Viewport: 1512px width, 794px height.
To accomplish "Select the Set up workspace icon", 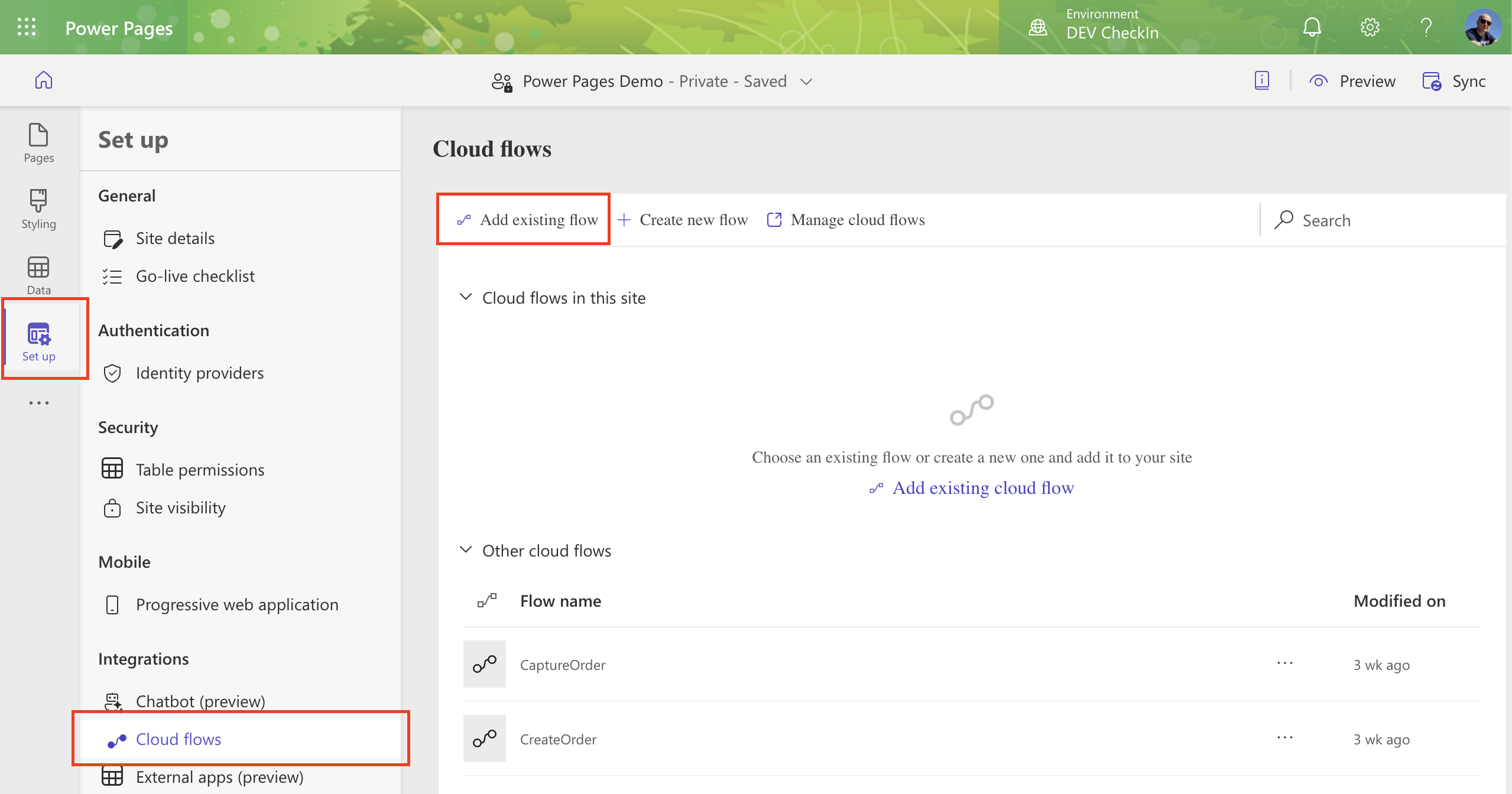I will 38,339.
